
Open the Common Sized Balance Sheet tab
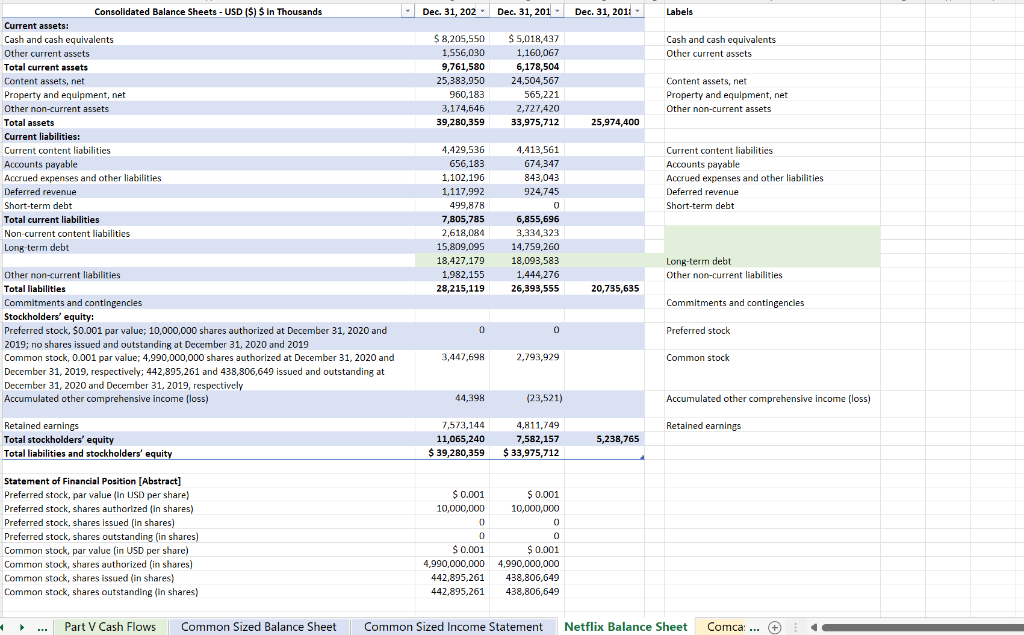click(259, 626)
